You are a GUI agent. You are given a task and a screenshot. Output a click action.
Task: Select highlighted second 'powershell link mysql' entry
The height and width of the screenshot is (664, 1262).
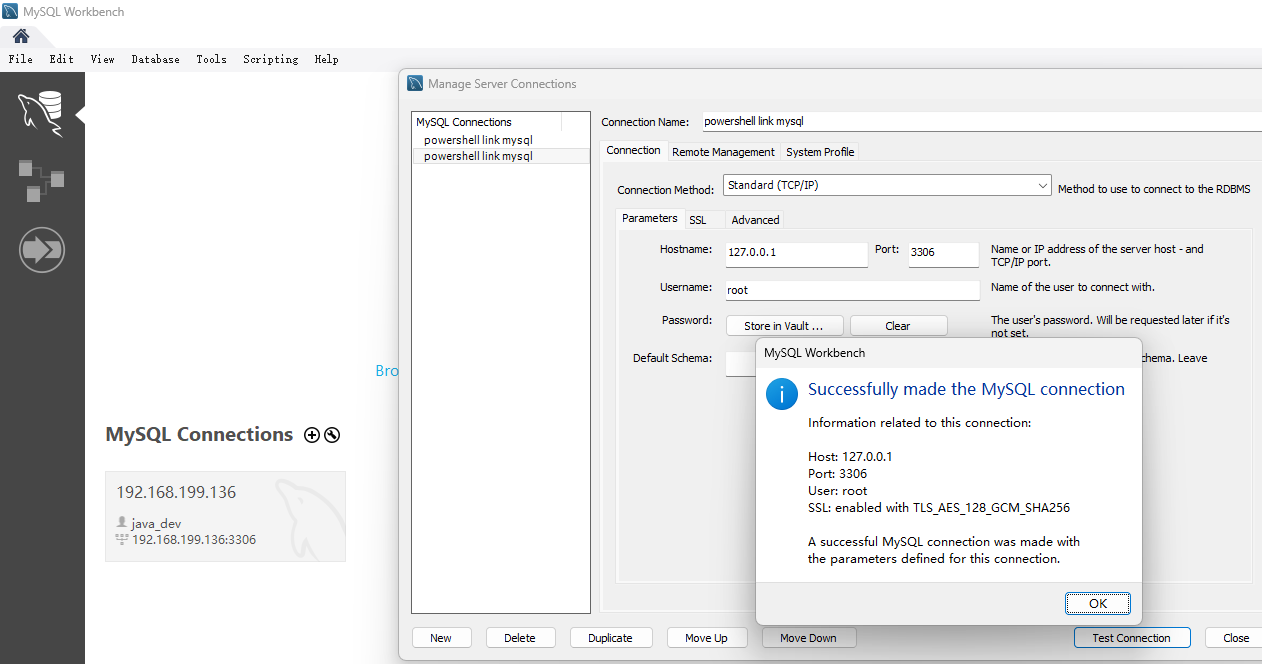(x=500, y=156)
